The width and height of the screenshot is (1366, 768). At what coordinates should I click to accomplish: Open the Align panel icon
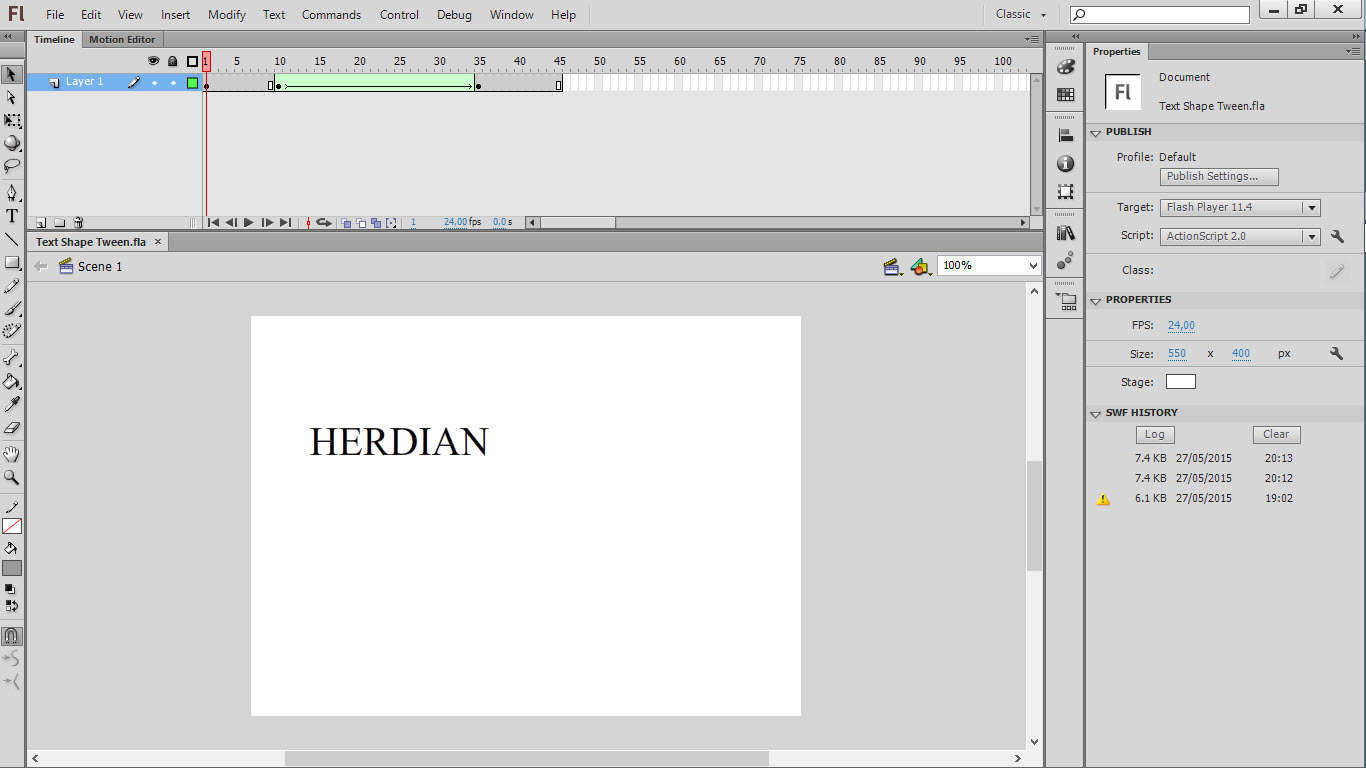1065,136
